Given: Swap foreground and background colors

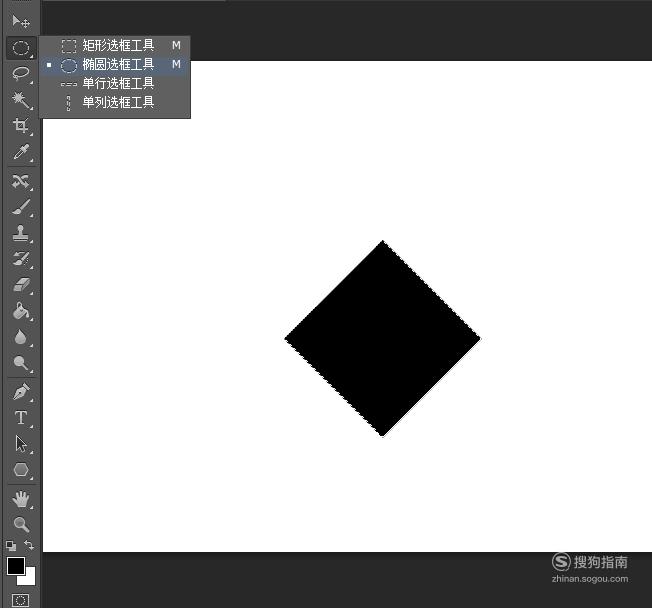Looking at the screenshot, I should 29,545.
